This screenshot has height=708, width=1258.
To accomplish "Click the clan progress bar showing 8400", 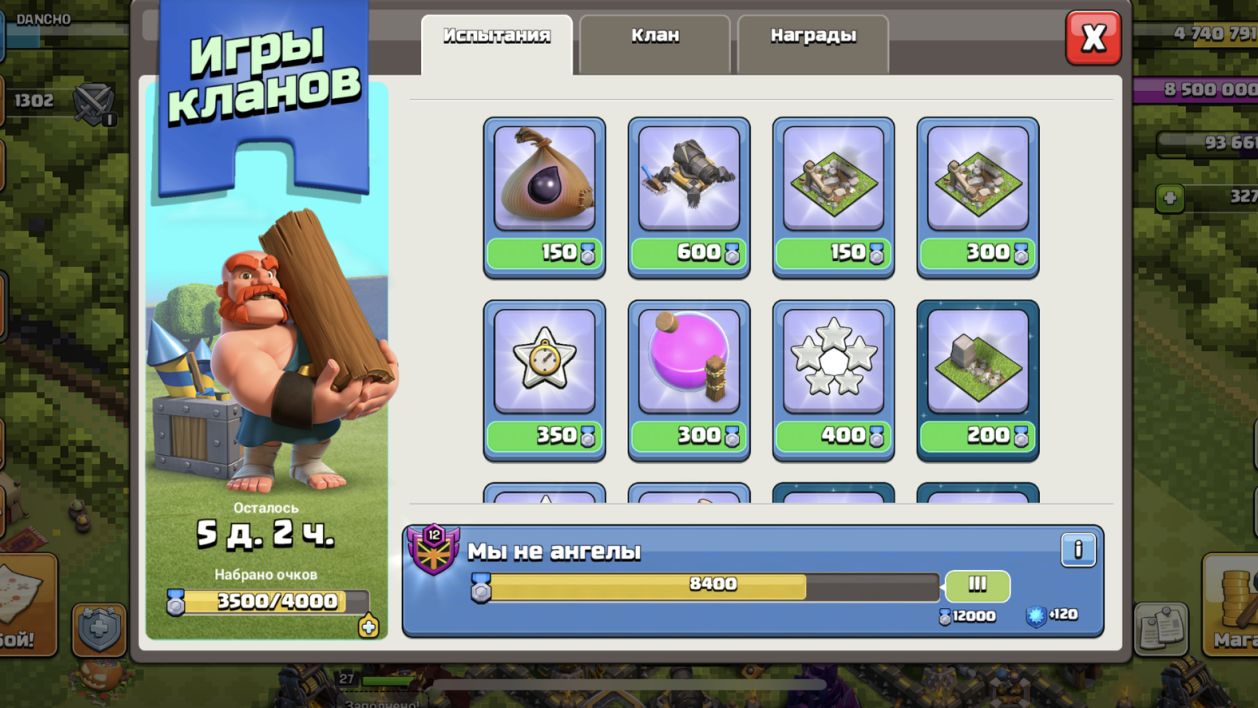I will [x=711, y=587].
